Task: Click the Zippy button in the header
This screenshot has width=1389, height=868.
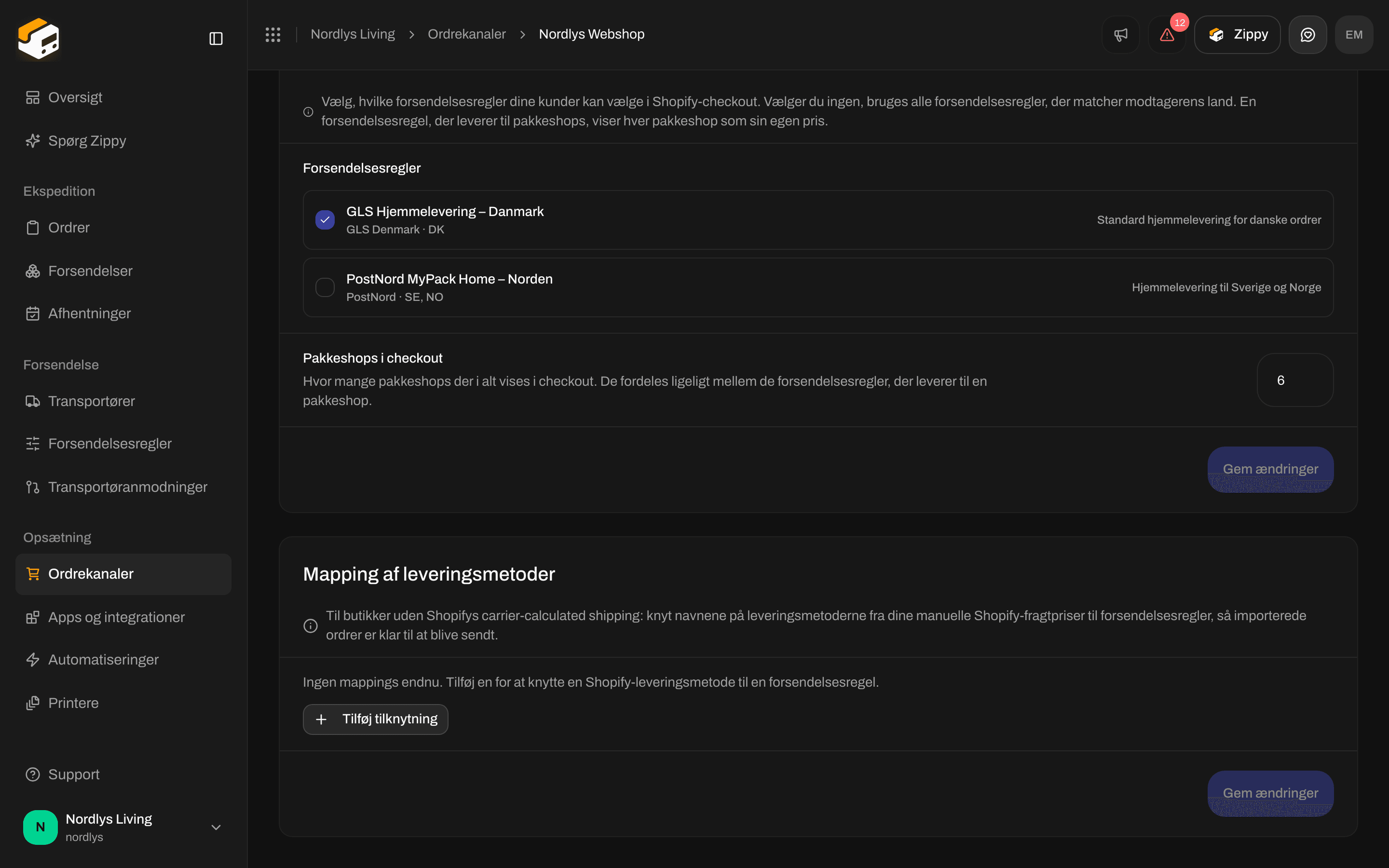Action: click(x=1237, y=34)
